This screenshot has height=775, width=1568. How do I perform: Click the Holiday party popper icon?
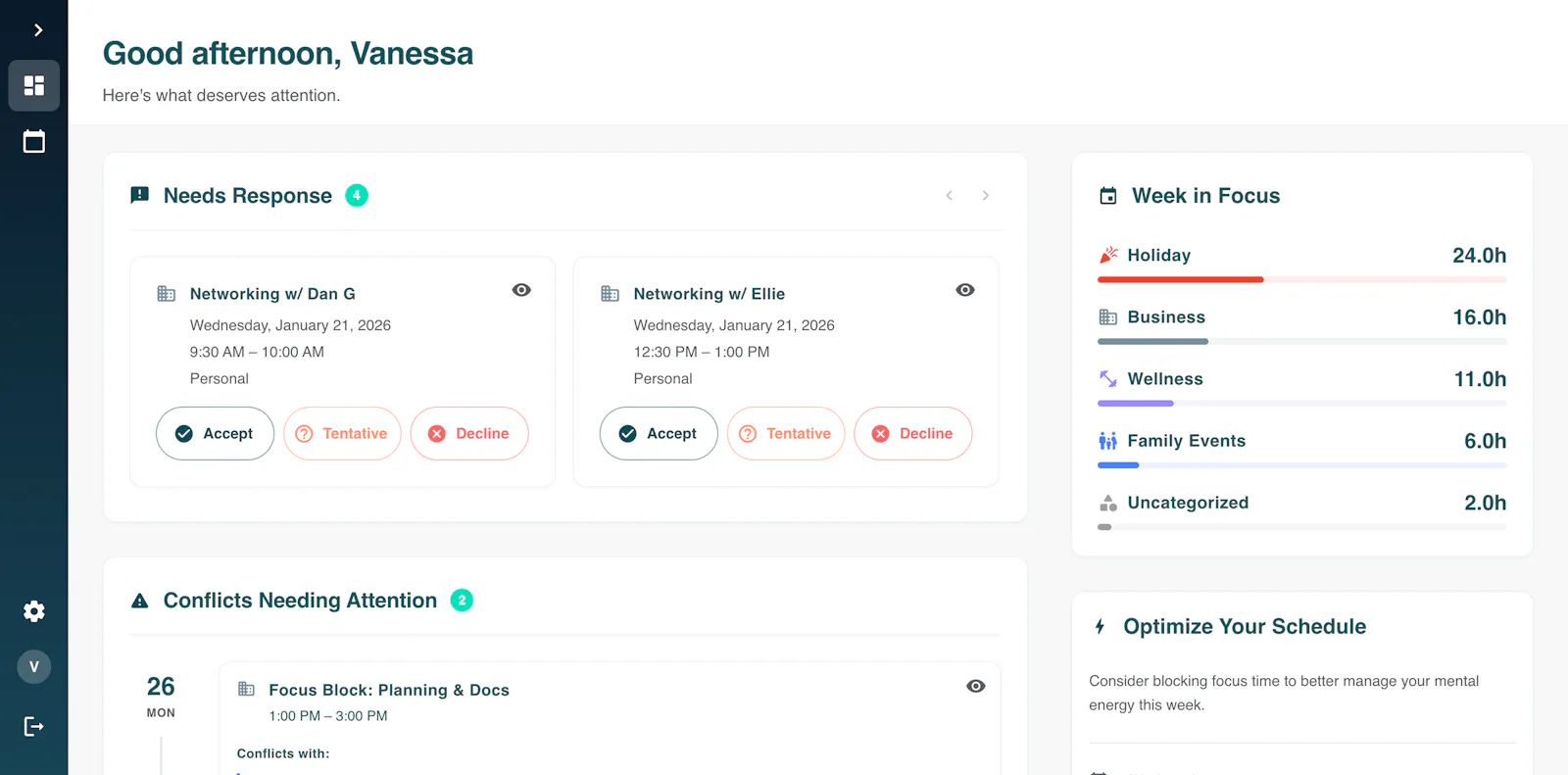(x=1108, y=255)
